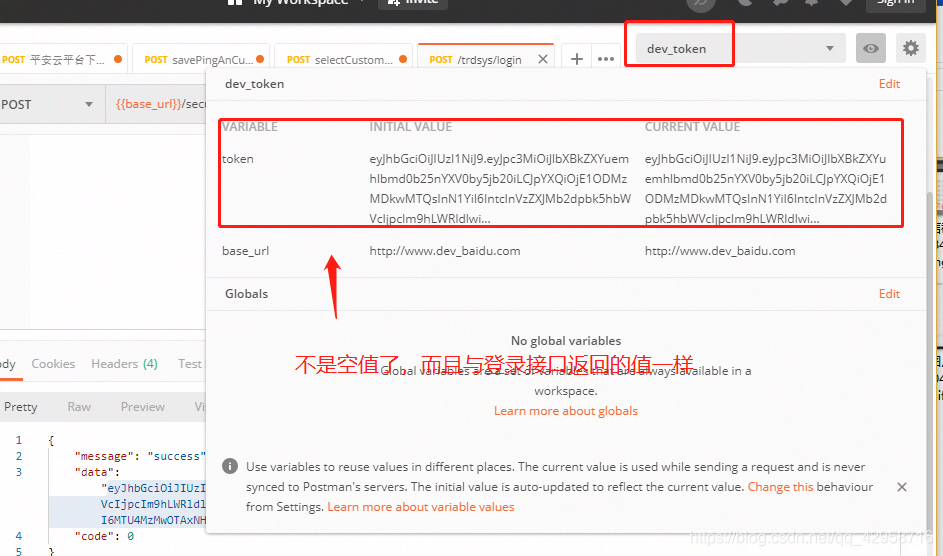
Task: Click the Globals section heading
Action: 247,293
